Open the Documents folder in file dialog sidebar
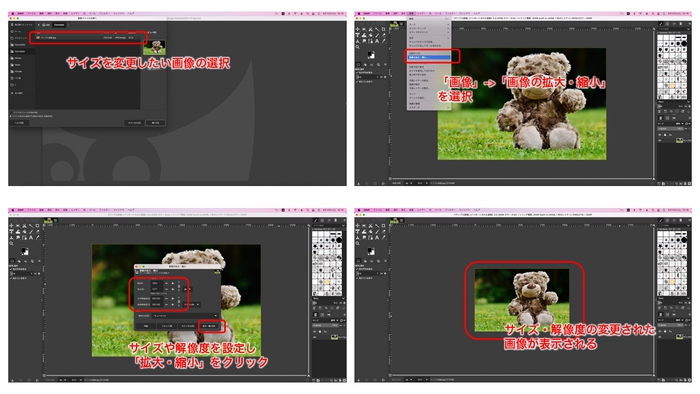Image resolution: width=700 pixels, height=394 pixels. (x=22, y=45)
